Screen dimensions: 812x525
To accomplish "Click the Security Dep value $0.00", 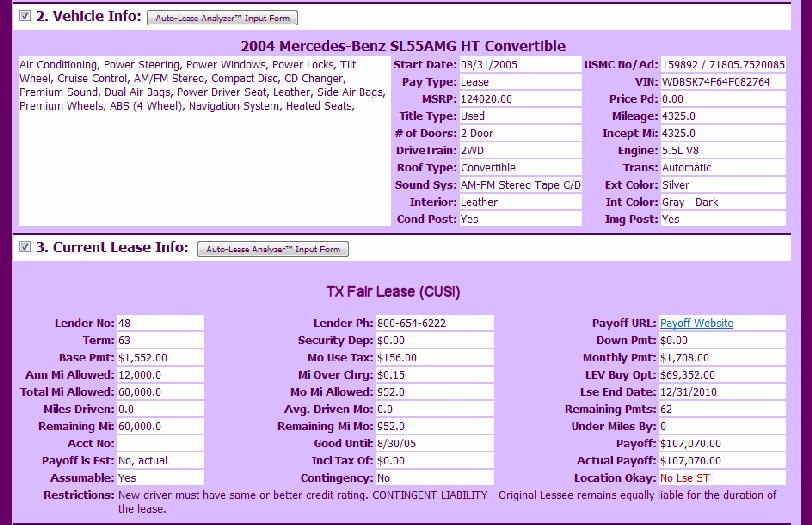I will point(434,340).
